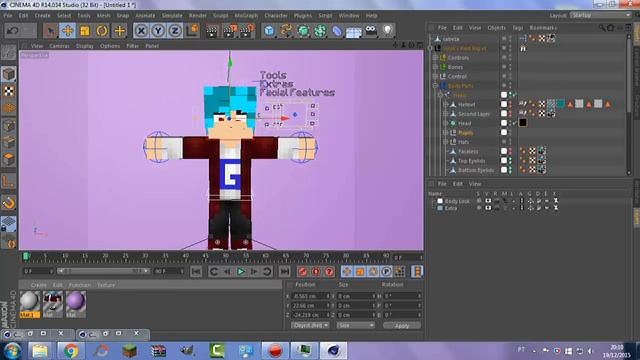Screen dimensions: 640x360
Task: Toggle Bottom Eyelids layer box
Action: pos(504,170)
